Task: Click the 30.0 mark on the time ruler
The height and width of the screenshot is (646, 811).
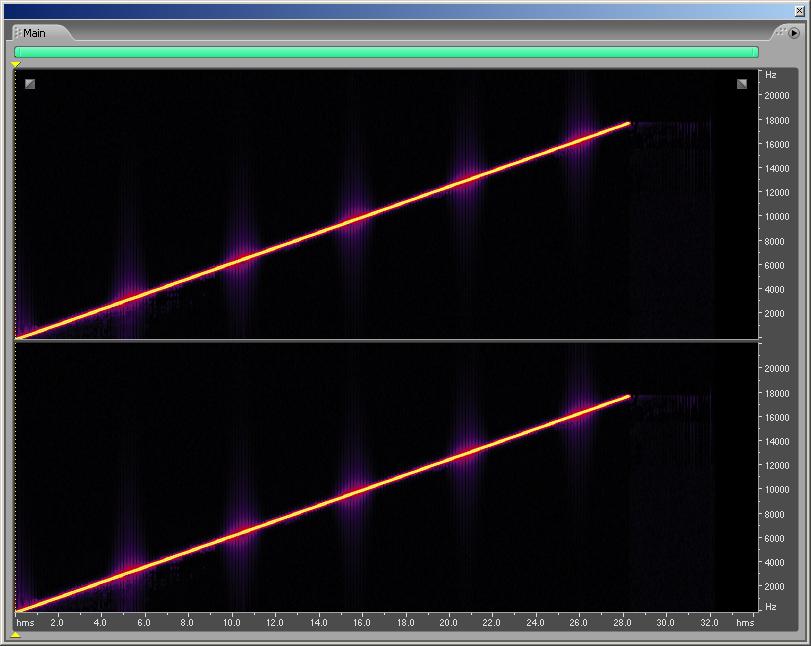Action: tap(666, 623)
